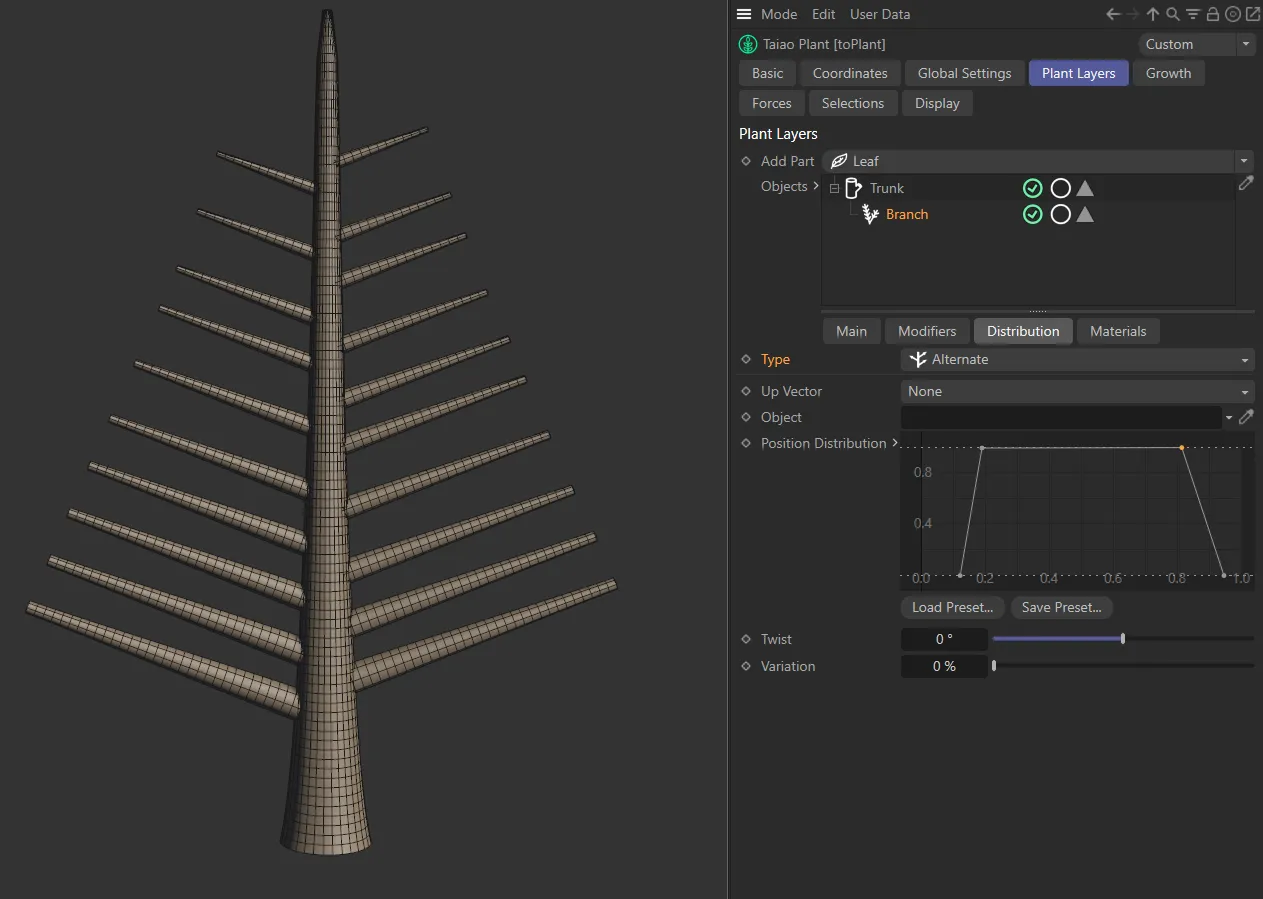Click the Taiao Plant icon next to the object name
This screenshot has height=899, width=1263.
pyautogui.click(x=747, y=44)
